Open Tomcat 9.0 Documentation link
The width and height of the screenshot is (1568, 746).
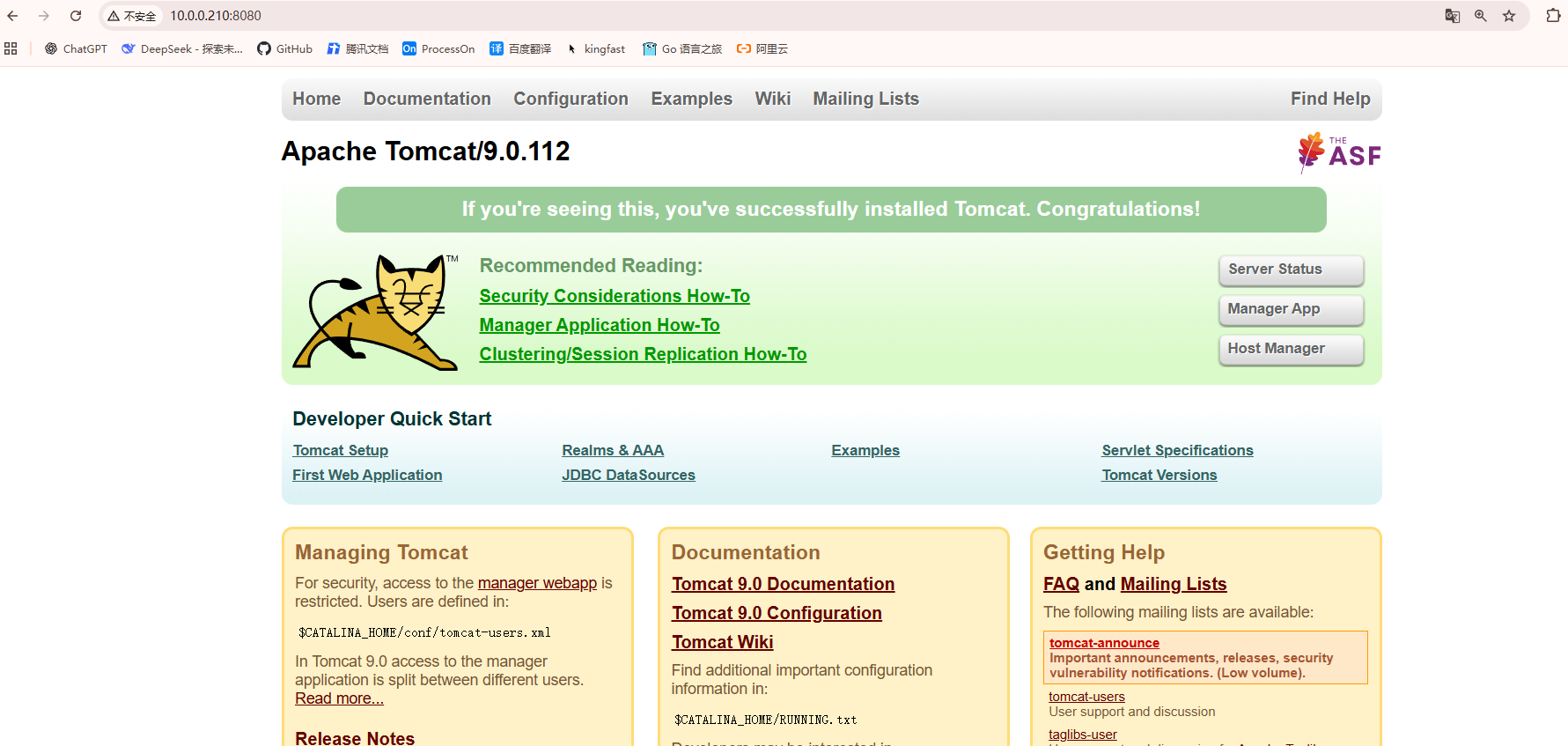click(783, 584)
